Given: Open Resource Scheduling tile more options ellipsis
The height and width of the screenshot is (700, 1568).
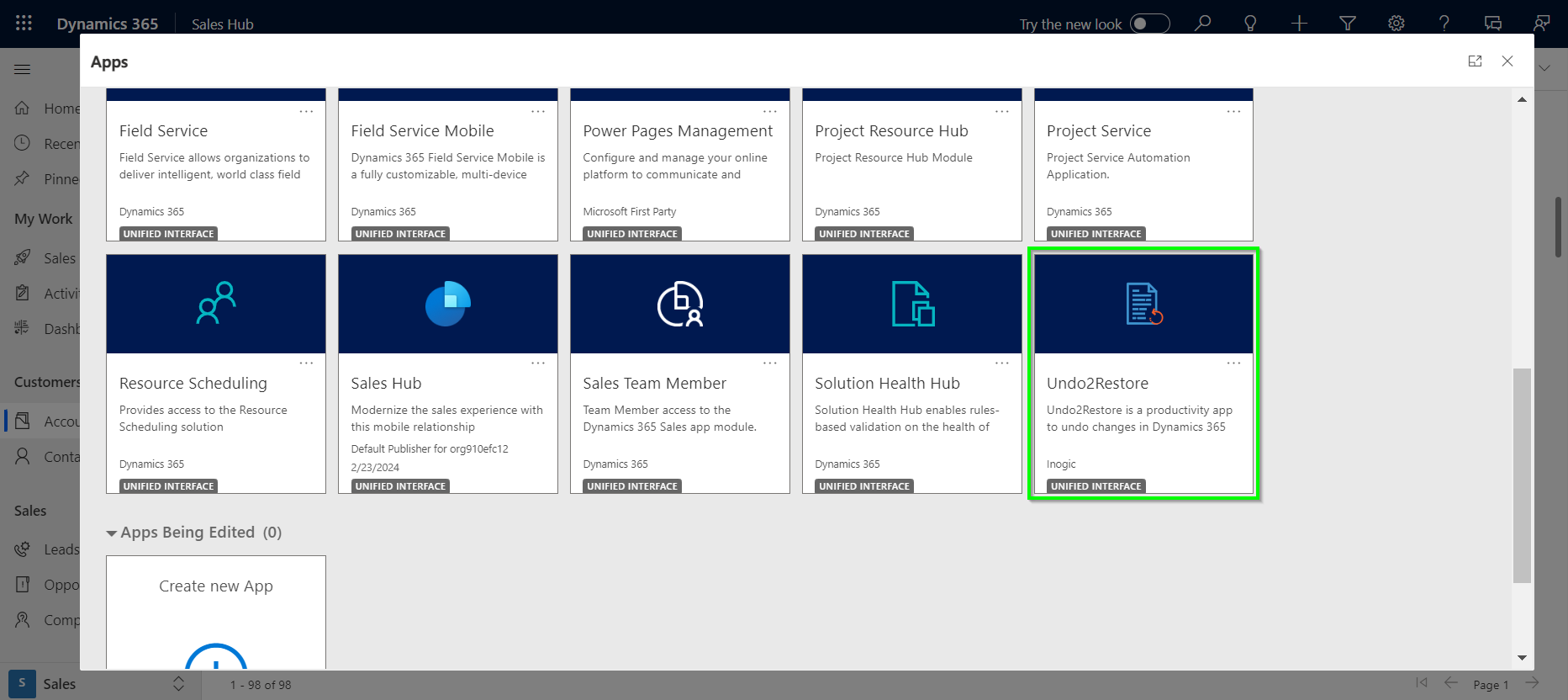Looking at the screenshot, I should [306, 363].
